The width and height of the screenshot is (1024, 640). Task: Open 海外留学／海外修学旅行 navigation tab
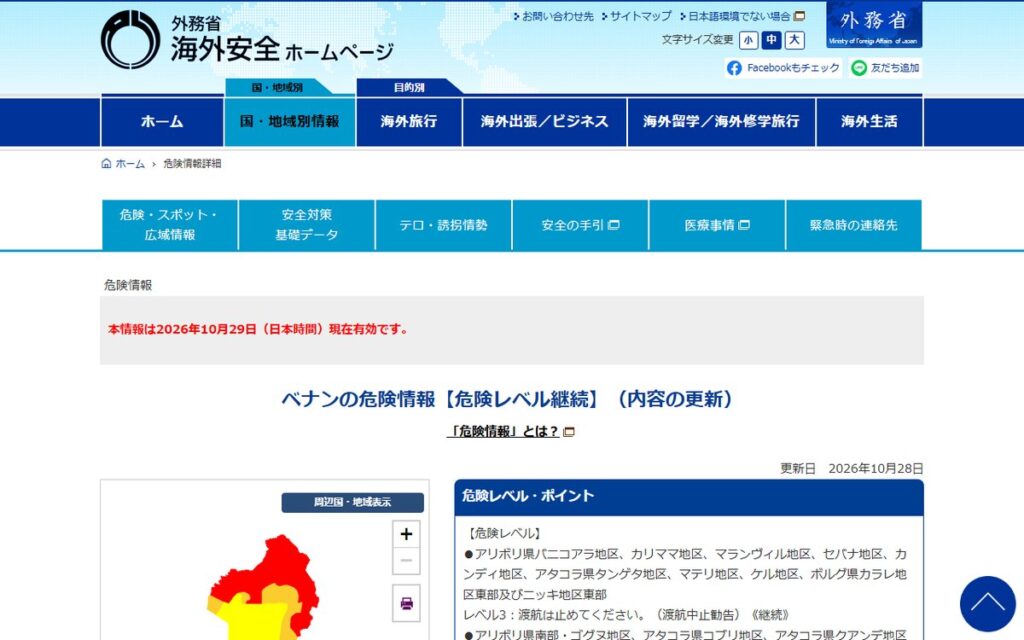tap(721, 121)
